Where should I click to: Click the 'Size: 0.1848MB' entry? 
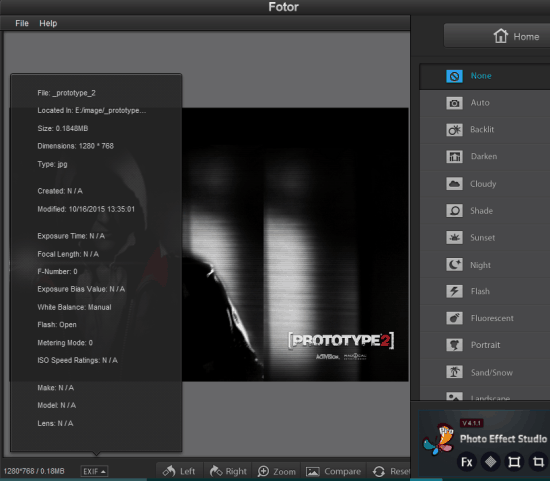(x=62, y=128)
